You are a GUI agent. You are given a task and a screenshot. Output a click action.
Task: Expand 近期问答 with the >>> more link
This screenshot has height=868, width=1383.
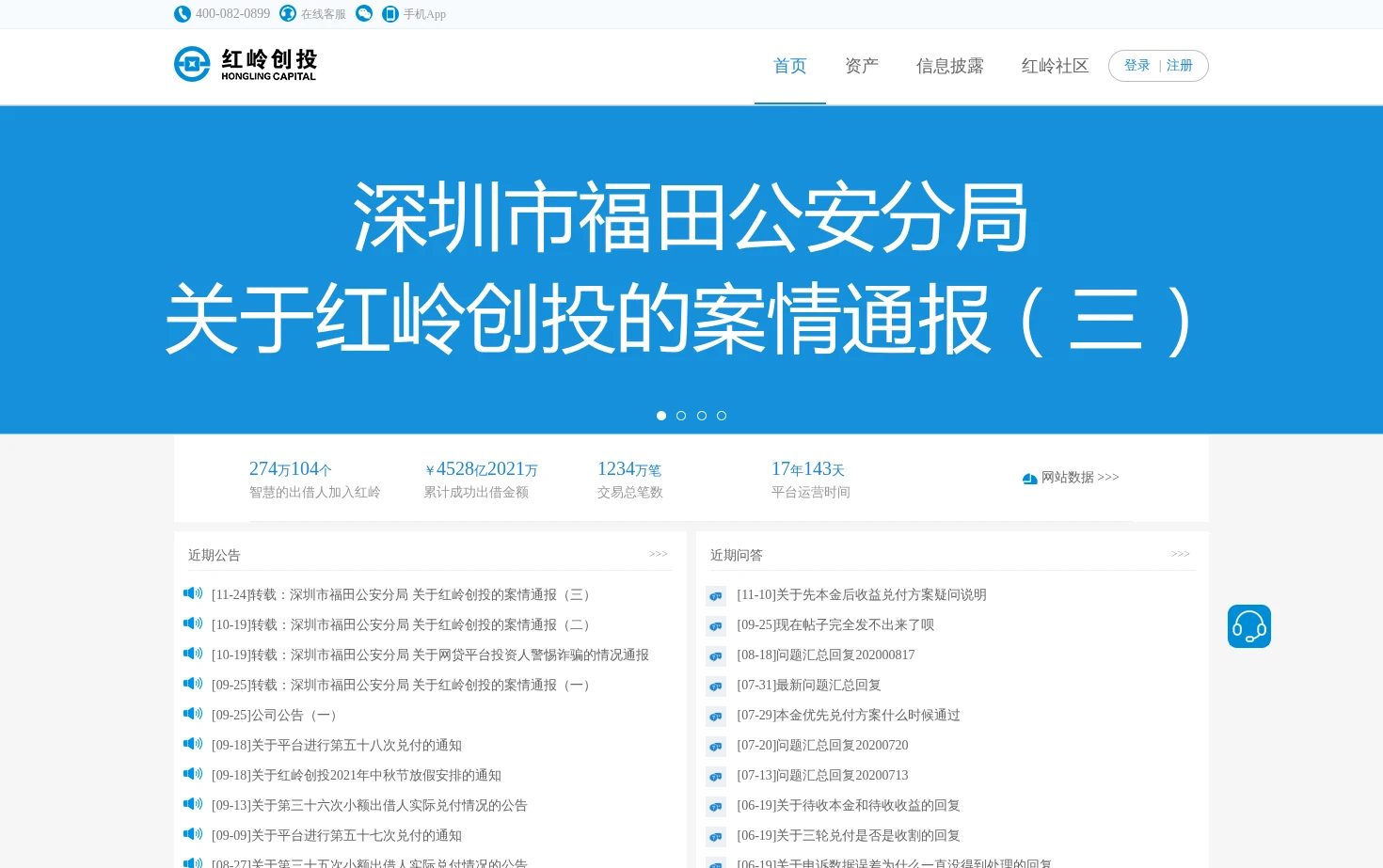[1181, 554]
